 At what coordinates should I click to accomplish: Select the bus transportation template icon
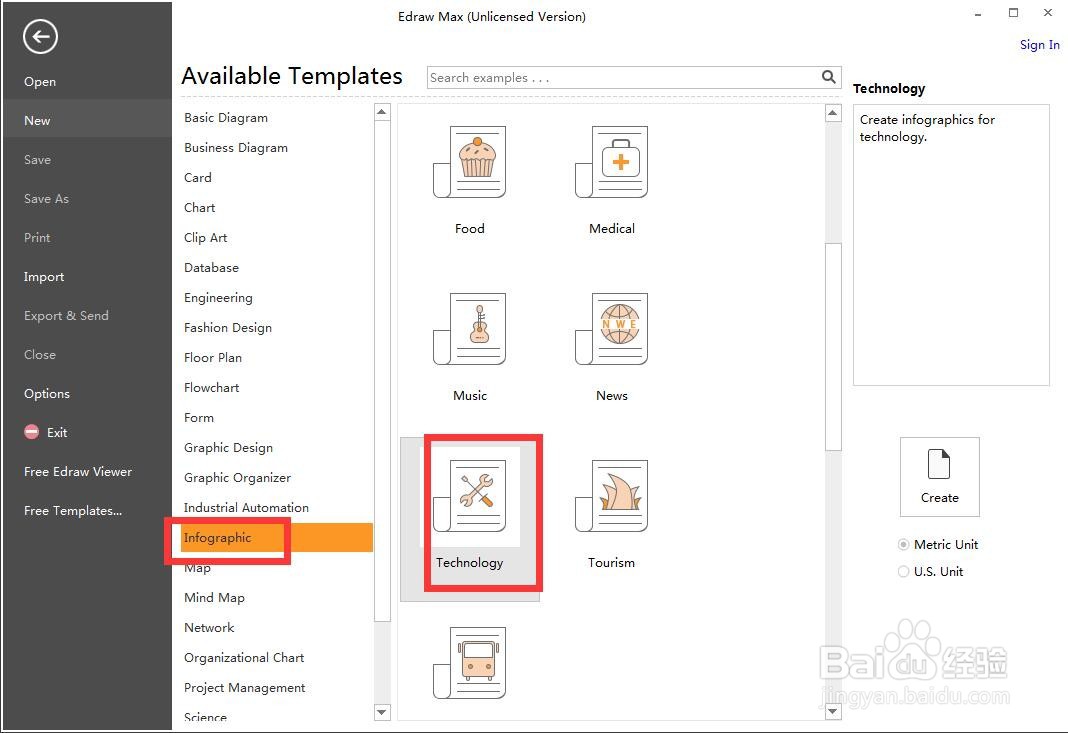click(x=470, y=663)
